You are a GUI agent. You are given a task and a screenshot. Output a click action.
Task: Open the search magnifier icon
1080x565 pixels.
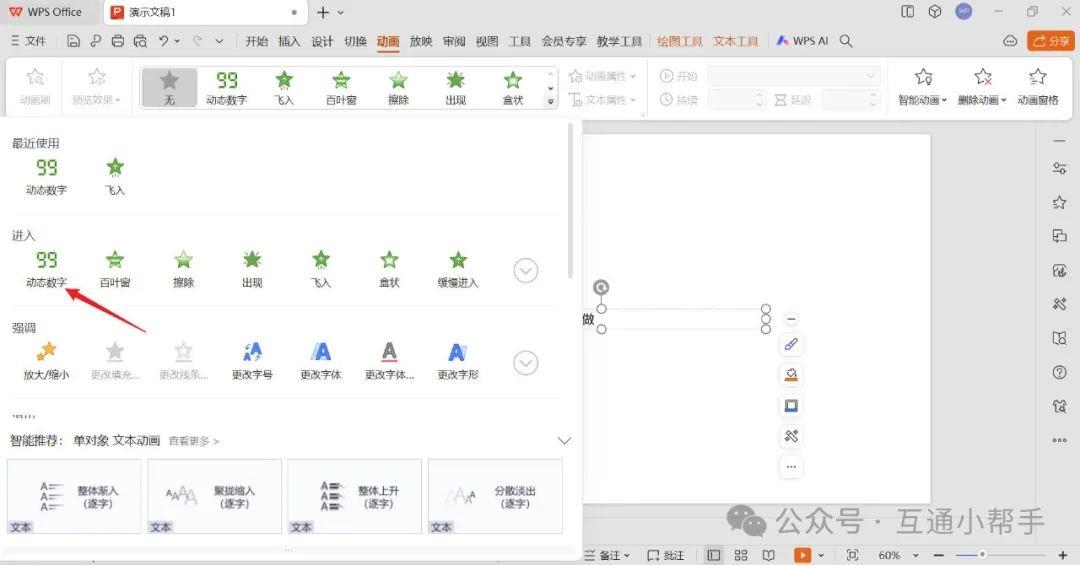tap(847, 41)
